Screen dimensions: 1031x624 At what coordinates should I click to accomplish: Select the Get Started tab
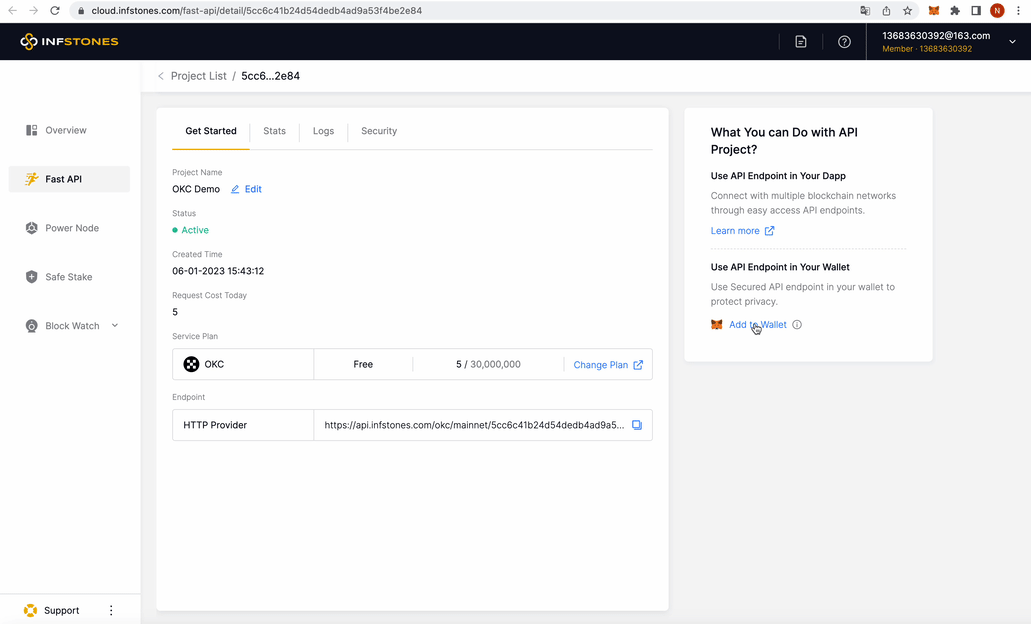click(x=211, y=131)
